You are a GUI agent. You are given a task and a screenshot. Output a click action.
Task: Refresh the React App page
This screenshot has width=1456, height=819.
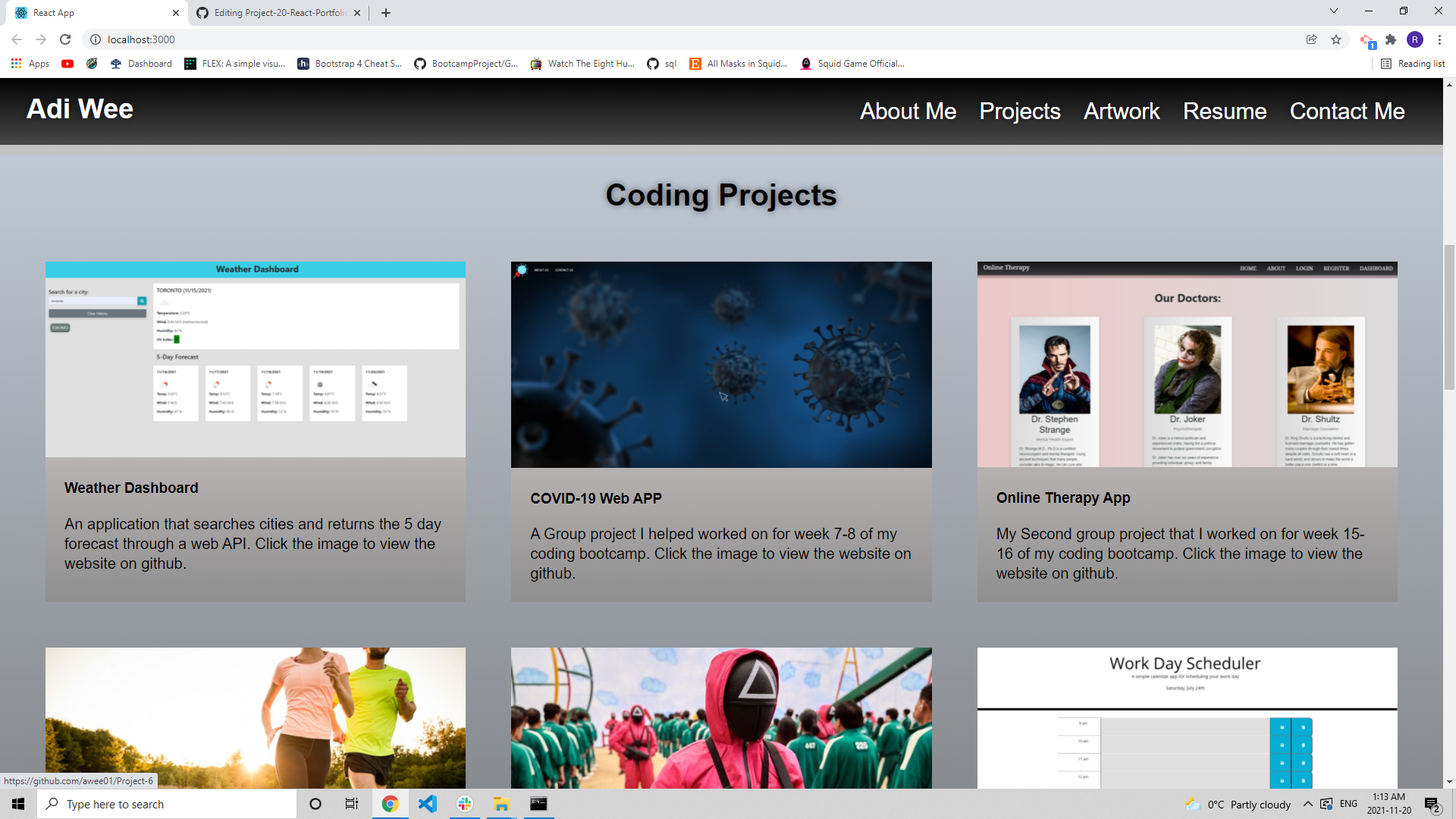pyautogui.click(x=66, y=39)
